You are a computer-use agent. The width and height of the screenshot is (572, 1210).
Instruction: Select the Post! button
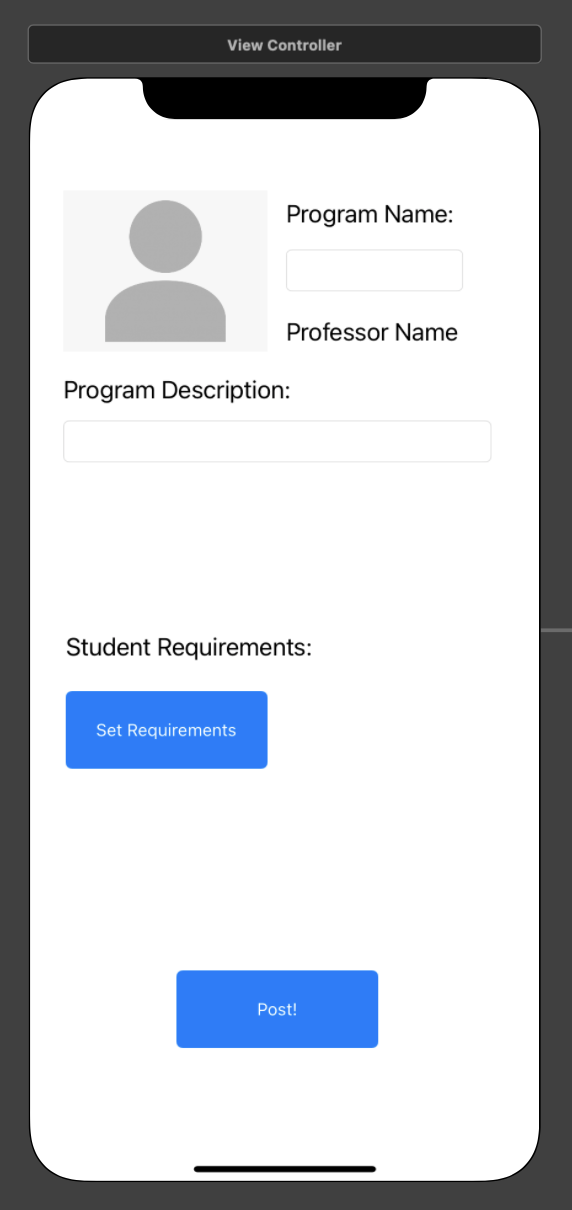click(x=277, y=1009)
